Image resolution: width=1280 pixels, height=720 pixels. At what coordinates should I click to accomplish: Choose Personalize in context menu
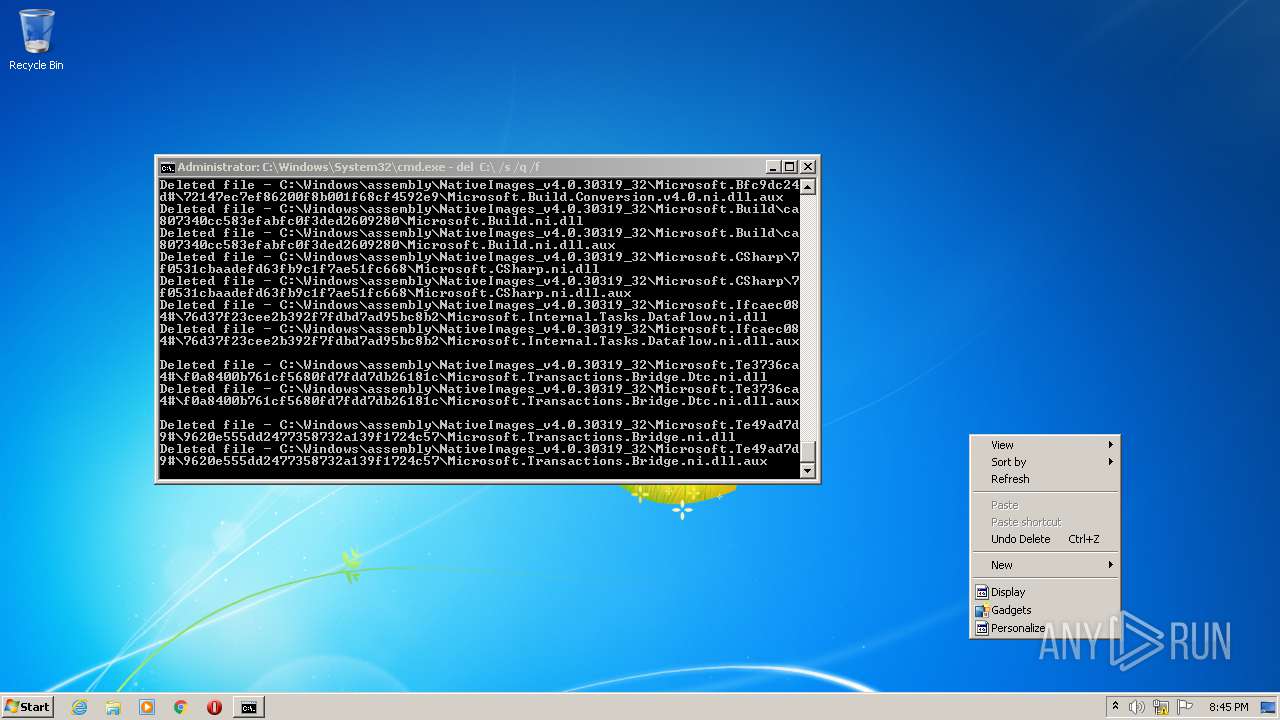pos(1045,628)
